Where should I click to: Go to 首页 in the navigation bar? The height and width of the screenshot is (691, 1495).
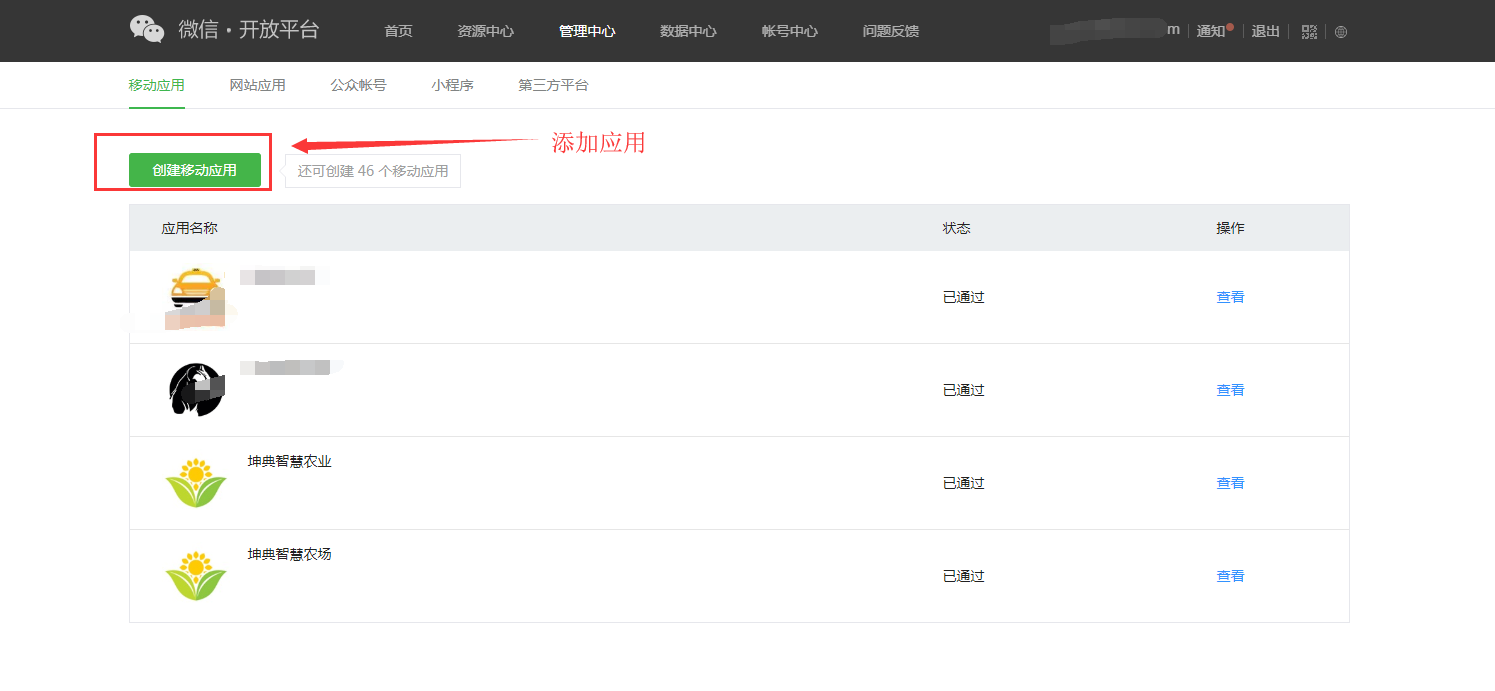397,31
